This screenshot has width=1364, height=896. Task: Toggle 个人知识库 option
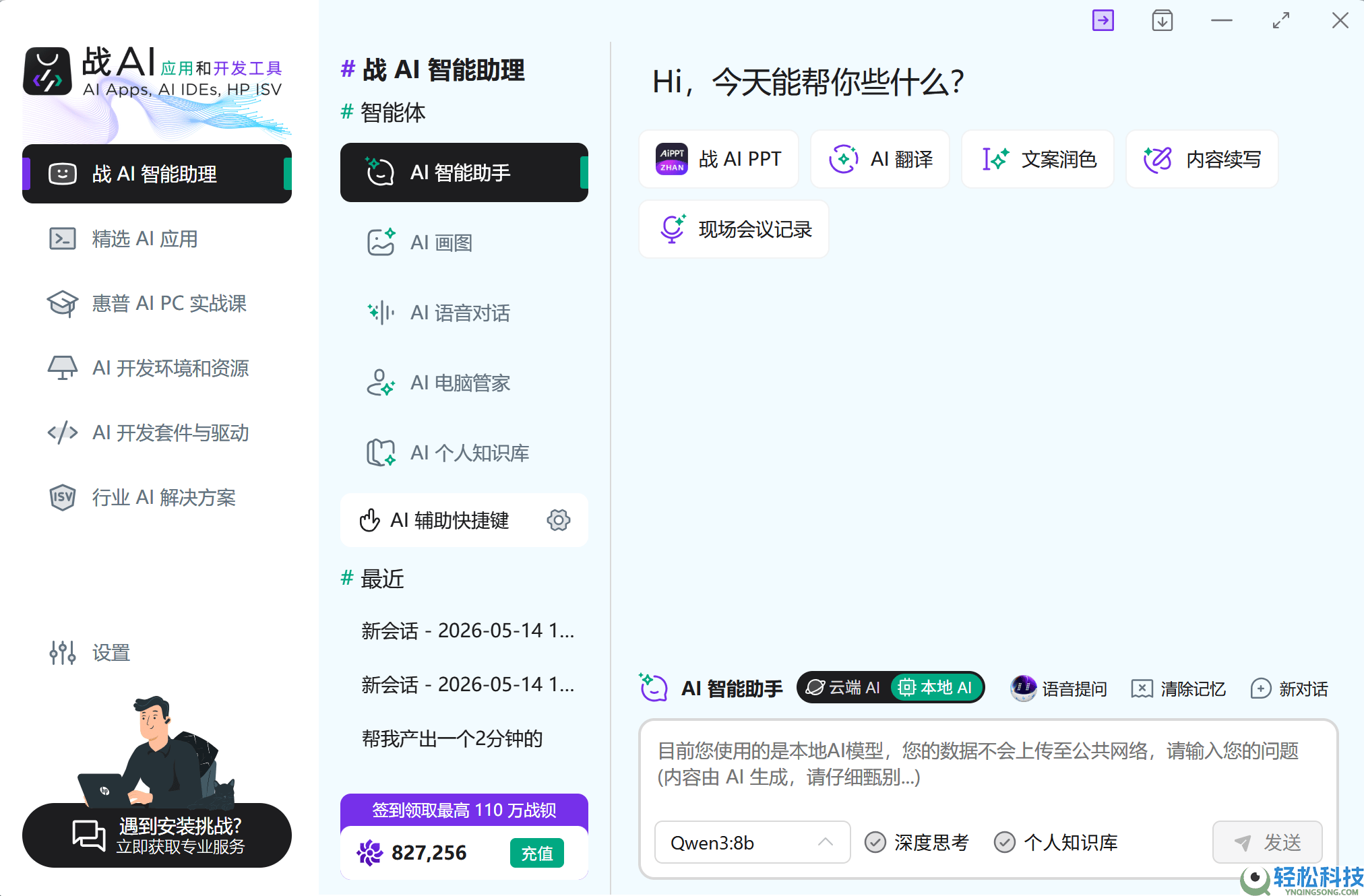coord(1055,842)
